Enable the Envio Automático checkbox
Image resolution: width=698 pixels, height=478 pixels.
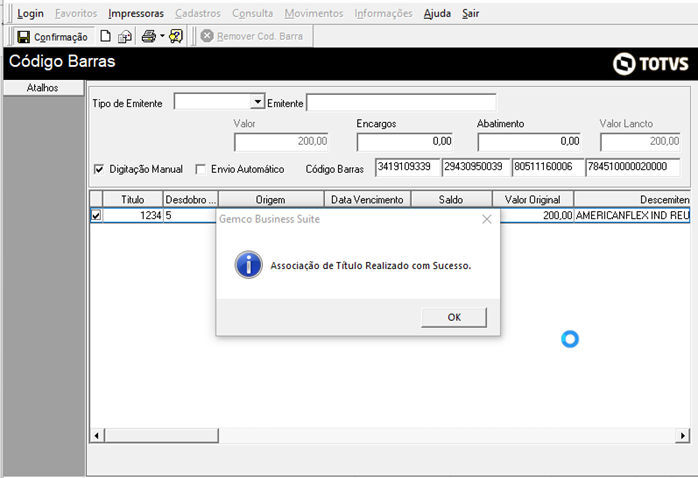coord(201,169)
